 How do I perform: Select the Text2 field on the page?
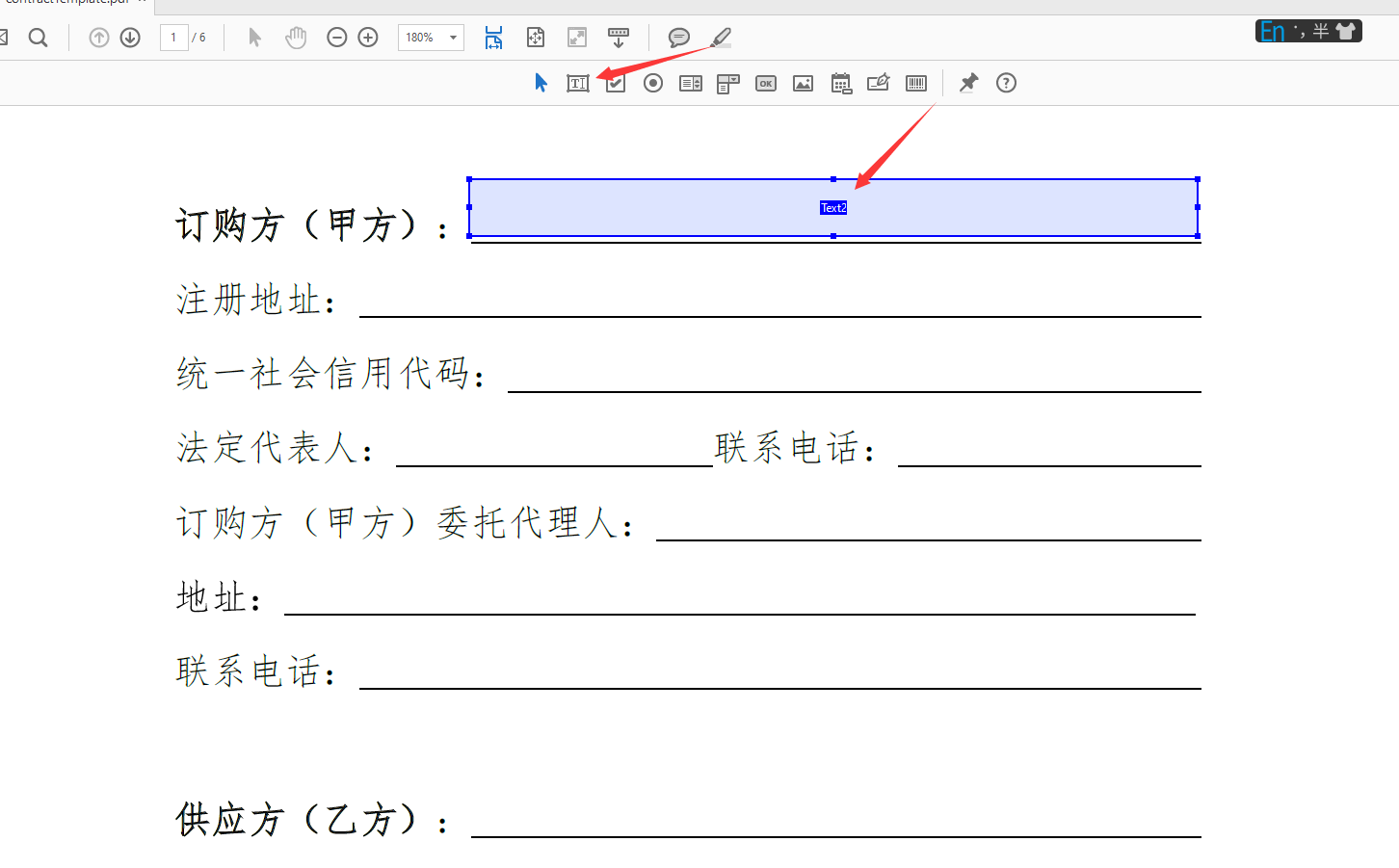point(832,206)
